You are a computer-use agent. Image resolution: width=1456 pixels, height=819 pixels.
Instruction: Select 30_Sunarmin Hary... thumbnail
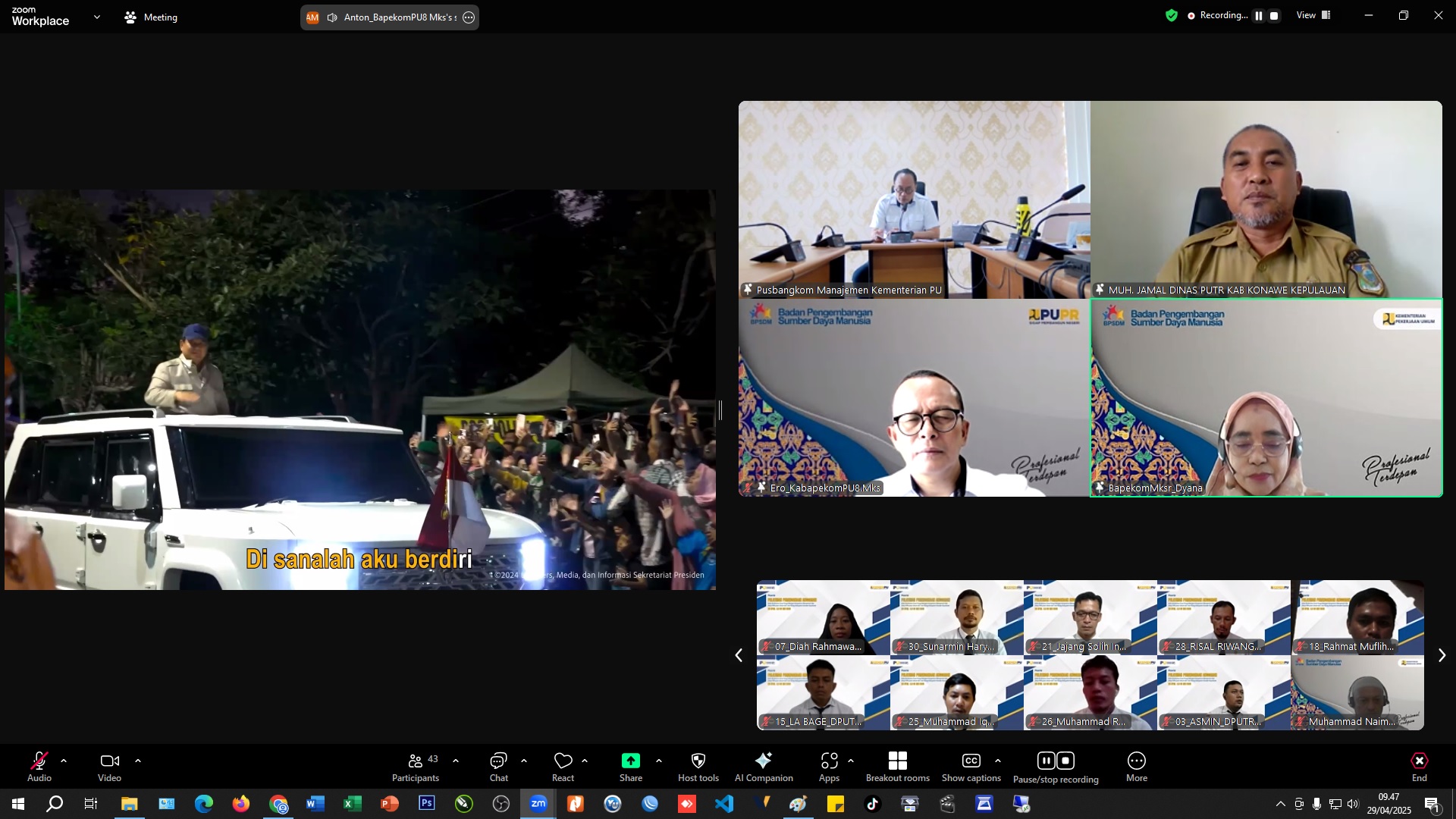[957, 617]
